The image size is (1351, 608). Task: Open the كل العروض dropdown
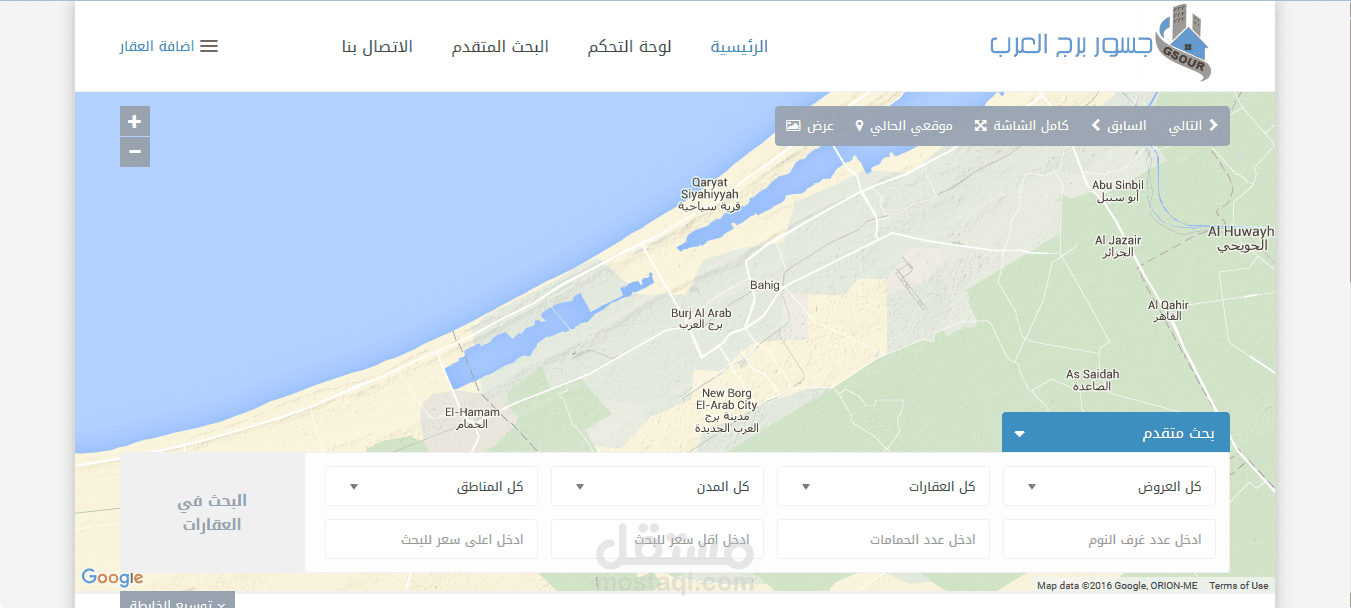pos(1109,486)
